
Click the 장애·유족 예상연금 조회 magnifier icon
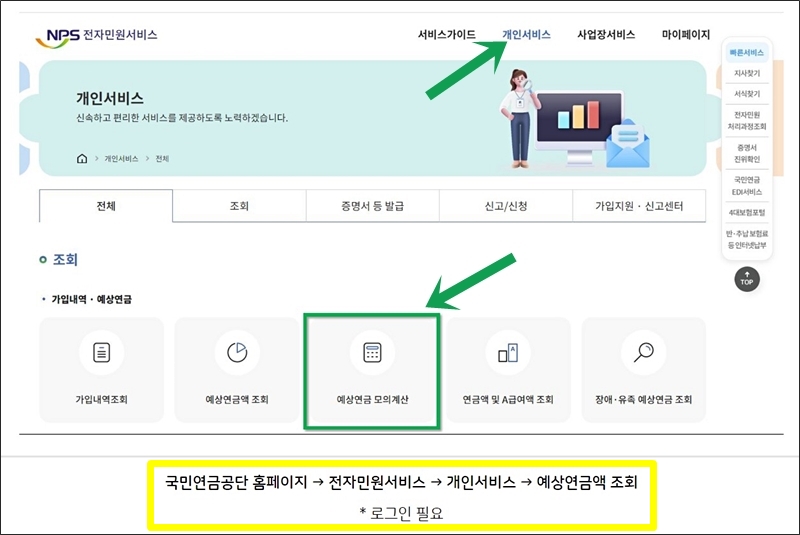click(x=643, y=352)
